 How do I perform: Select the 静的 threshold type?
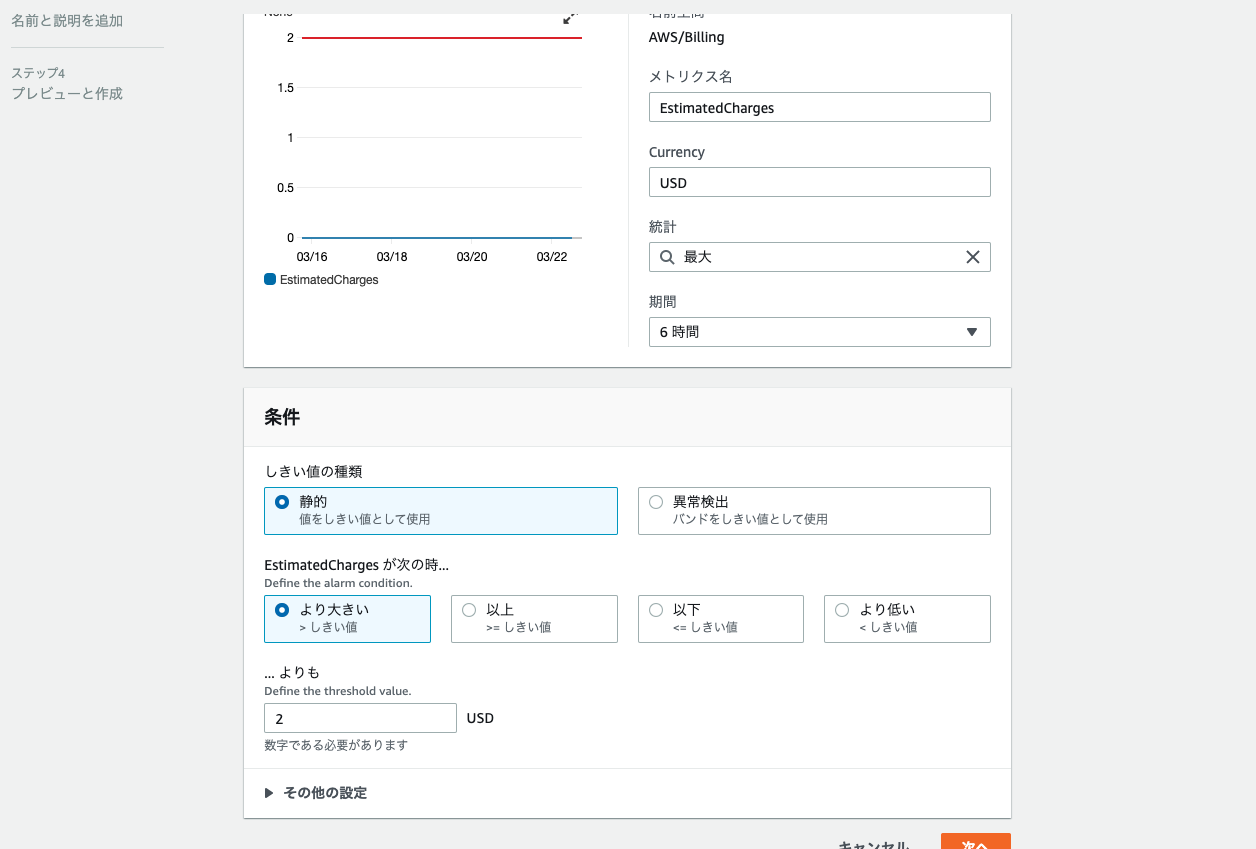coord(282,502)
